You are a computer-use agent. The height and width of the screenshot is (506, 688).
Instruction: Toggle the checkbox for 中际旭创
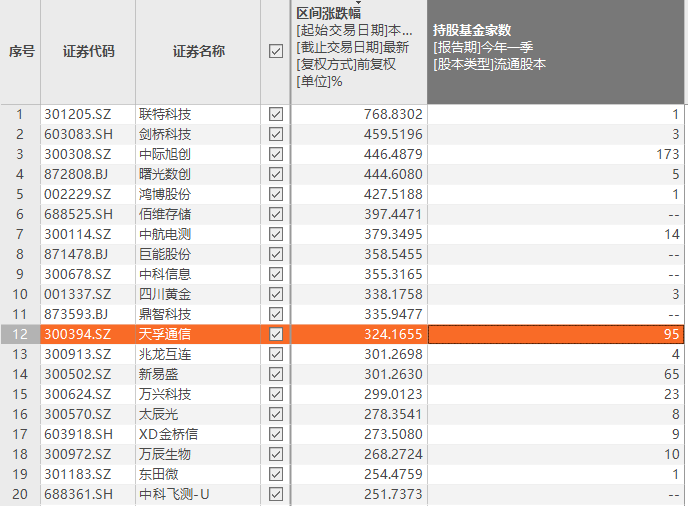point(276,154)
